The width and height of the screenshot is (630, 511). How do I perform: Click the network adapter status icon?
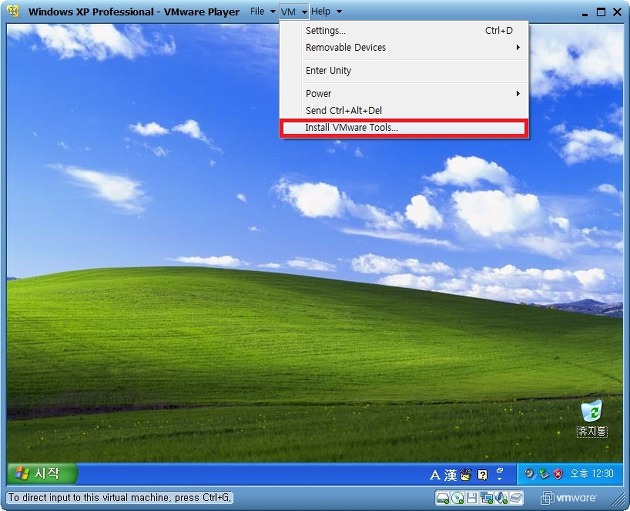pyautogui.click(x=487, y=498)
